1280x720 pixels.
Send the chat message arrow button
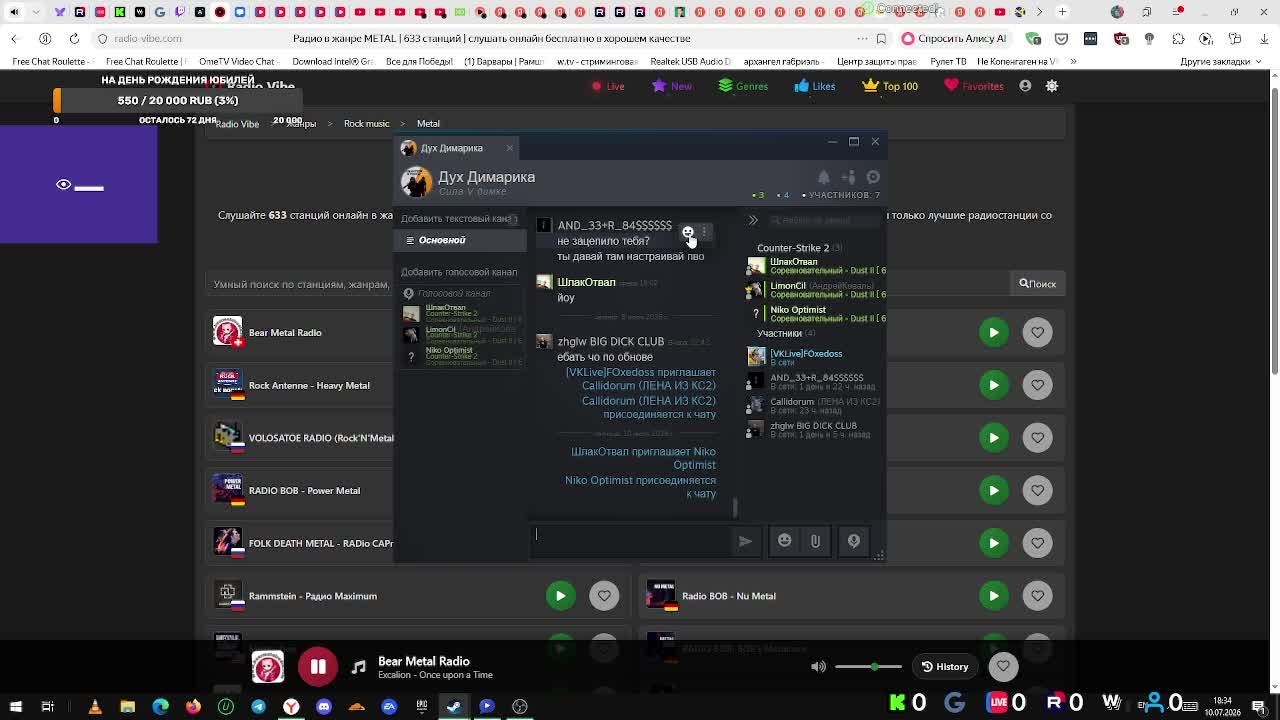(x=745, y=541)
